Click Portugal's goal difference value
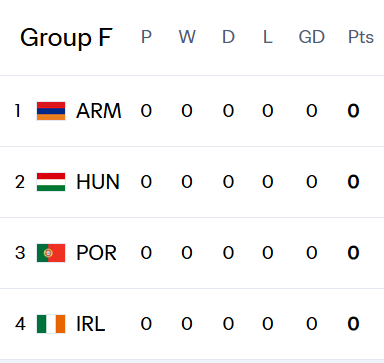The image size is (384, 363). (312, 253)
